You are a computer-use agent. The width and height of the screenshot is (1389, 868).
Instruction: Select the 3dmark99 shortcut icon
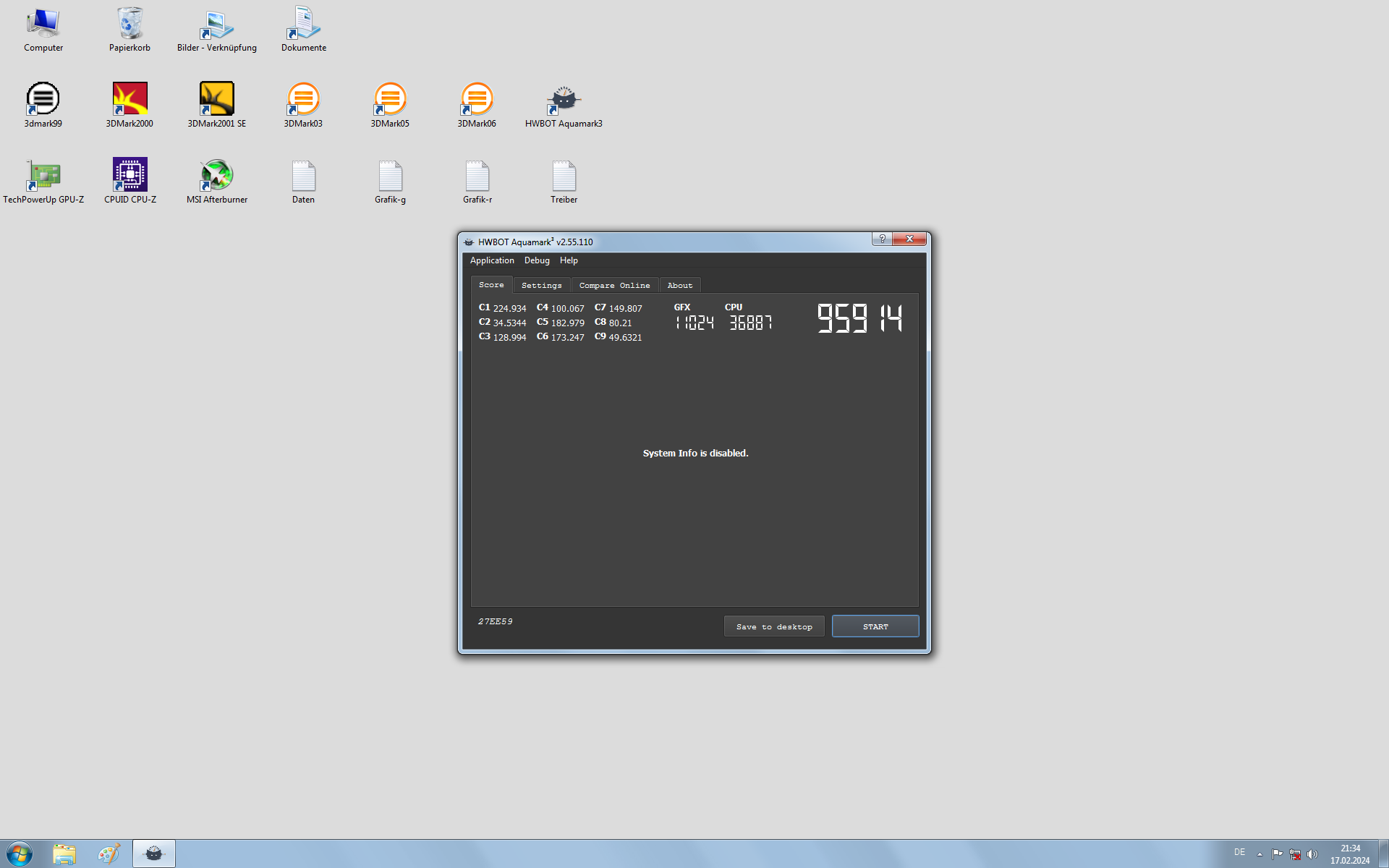click(x=43, y=106)
